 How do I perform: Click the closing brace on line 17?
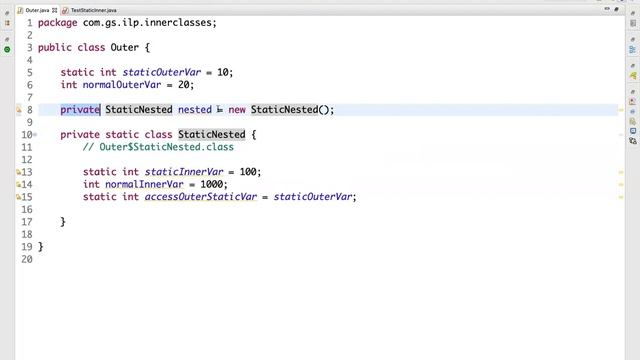63,222
